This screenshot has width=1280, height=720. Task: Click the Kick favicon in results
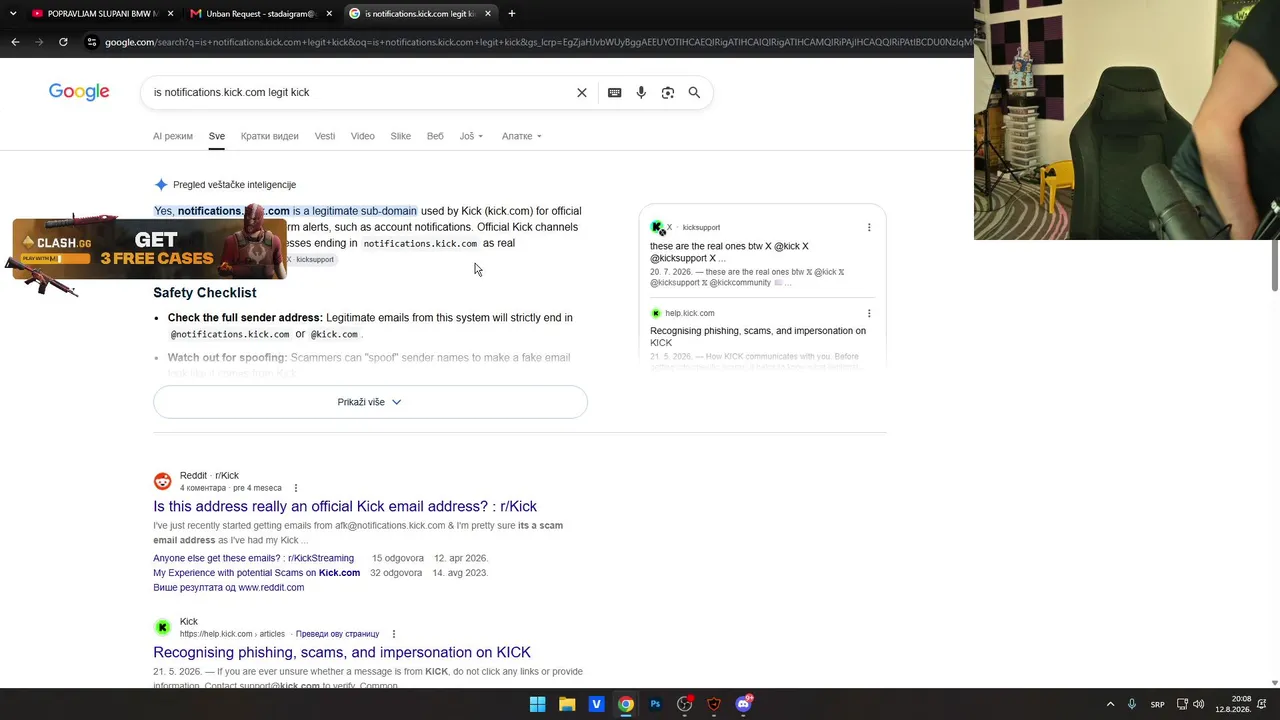click(x=162, y=627)
